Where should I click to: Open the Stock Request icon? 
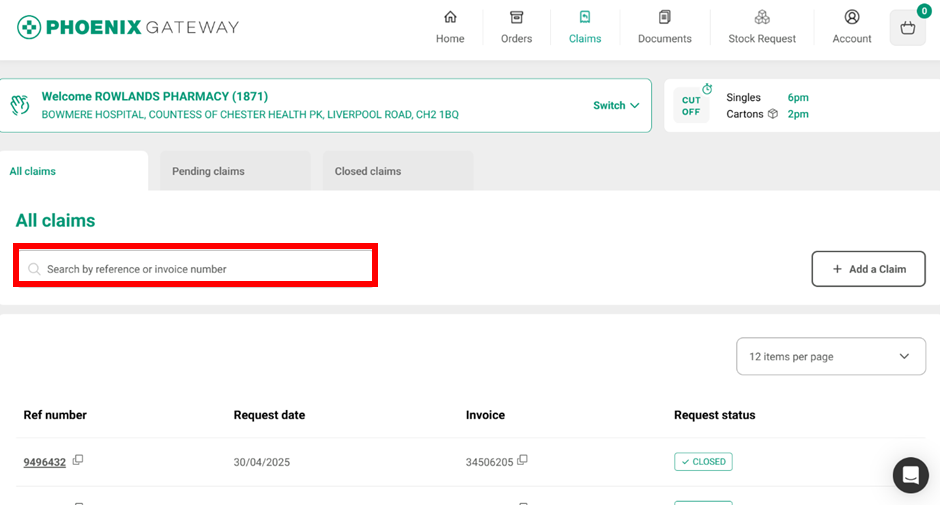tap(762, 18)
